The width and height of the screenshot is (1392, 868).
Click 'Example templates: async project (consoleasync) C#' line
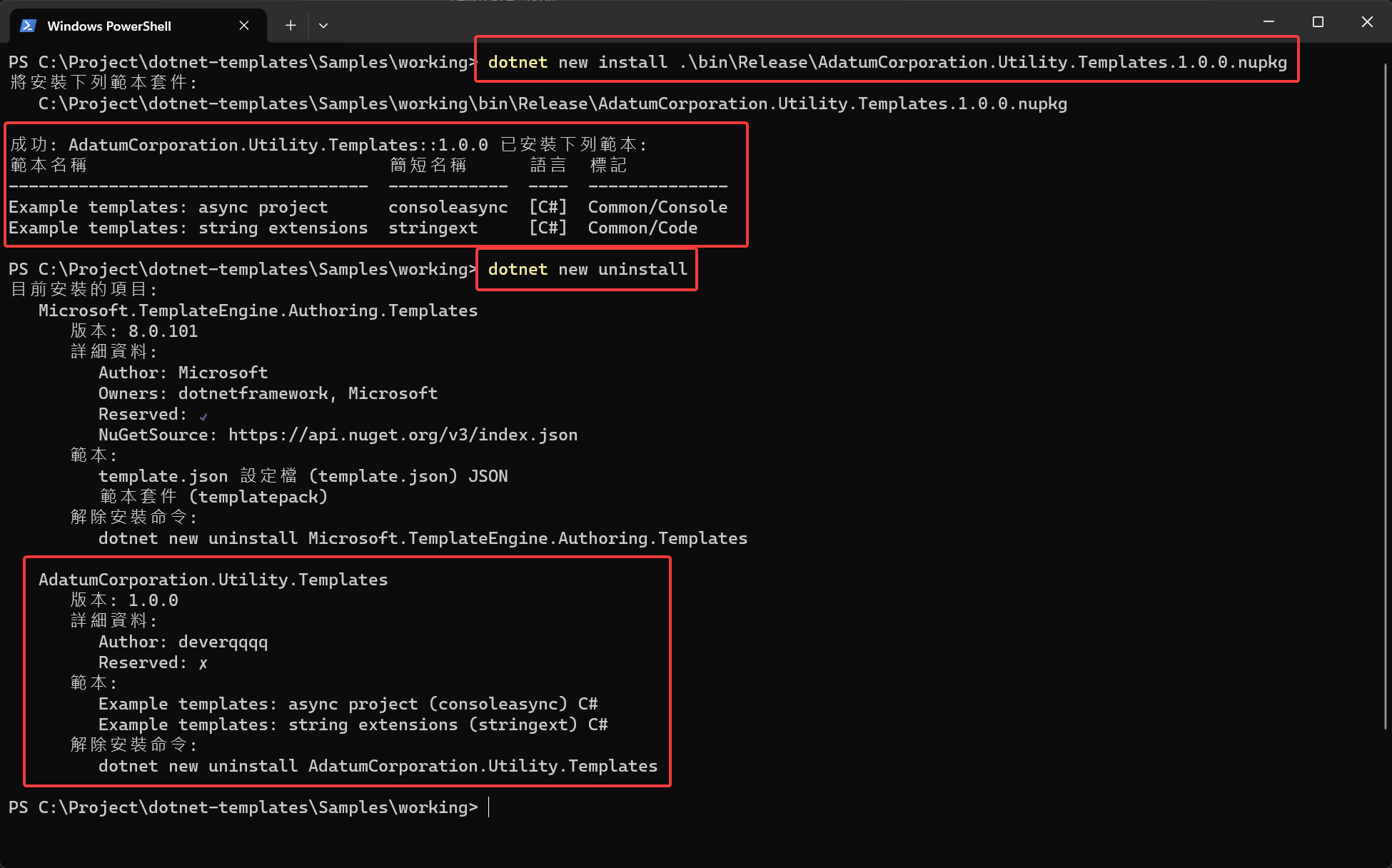(x=348, y=704)
